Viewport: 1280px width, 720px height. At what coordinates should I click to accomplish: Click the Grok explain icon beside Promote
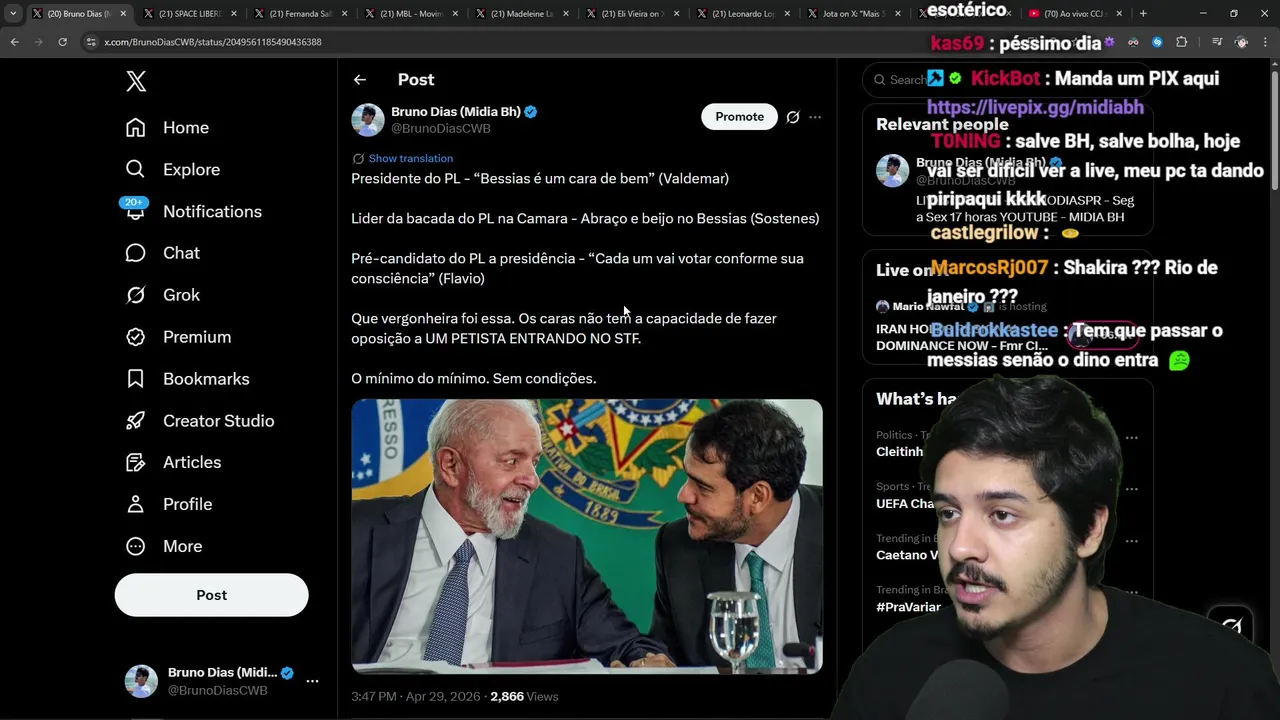click(x=793, y=117)
